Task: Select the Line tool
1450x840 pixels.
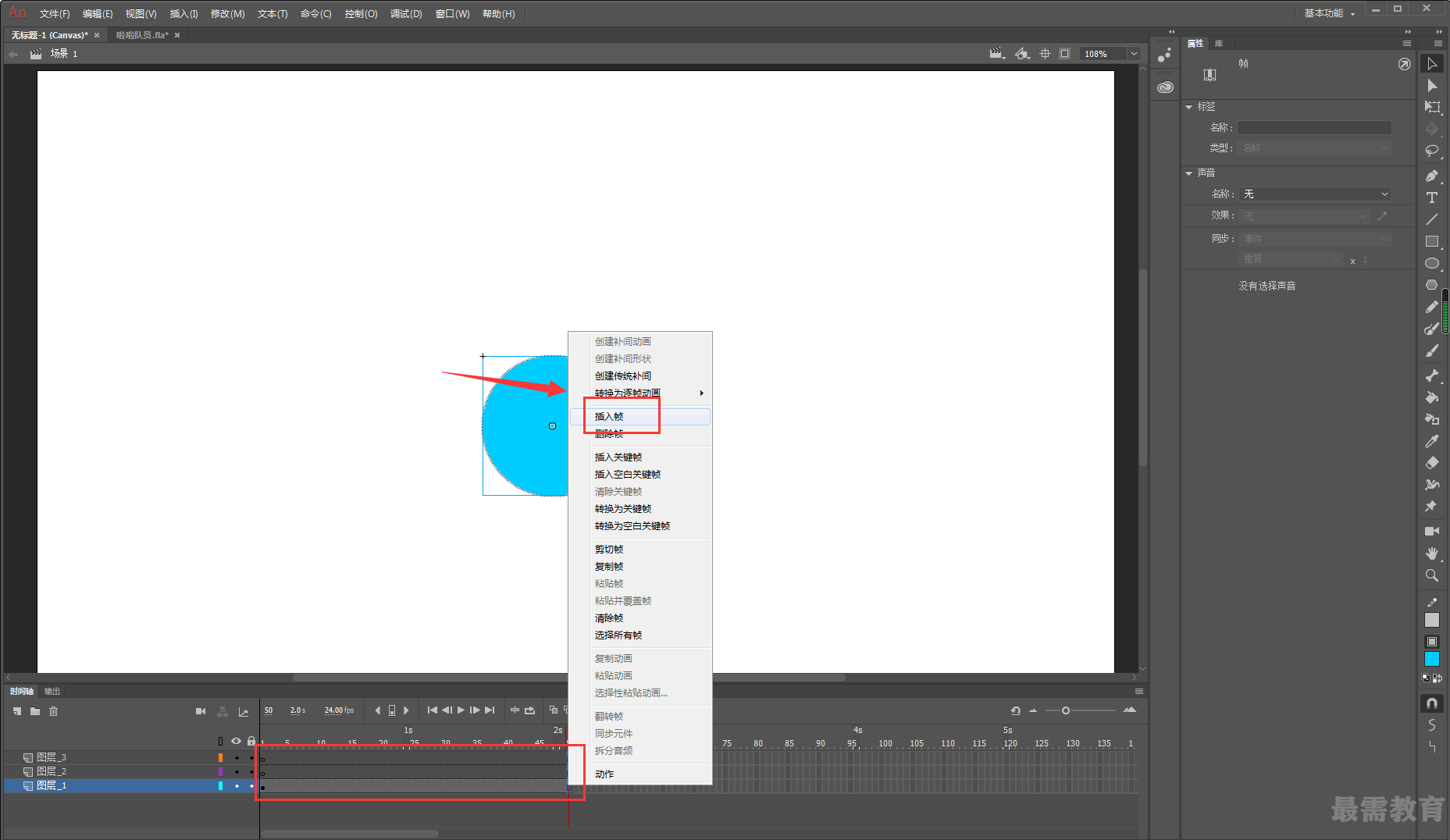Action: [1432, 219]
